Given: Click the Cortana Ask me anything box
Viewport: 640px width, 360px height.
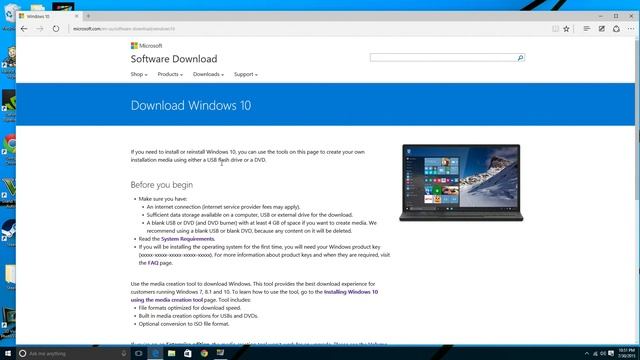Looking at the screenshot, I should pos(73,353).
